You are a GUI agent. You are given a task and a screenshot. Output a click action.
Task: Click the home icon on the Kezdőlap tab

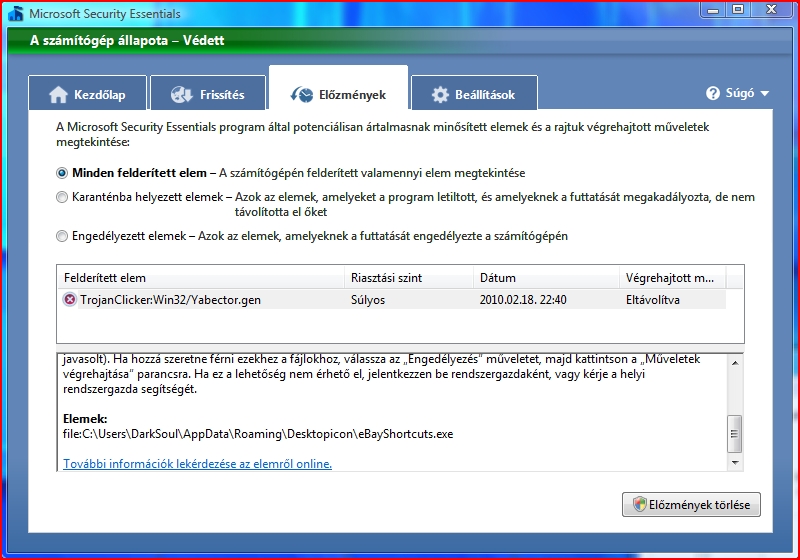click(x=58, y=94)
